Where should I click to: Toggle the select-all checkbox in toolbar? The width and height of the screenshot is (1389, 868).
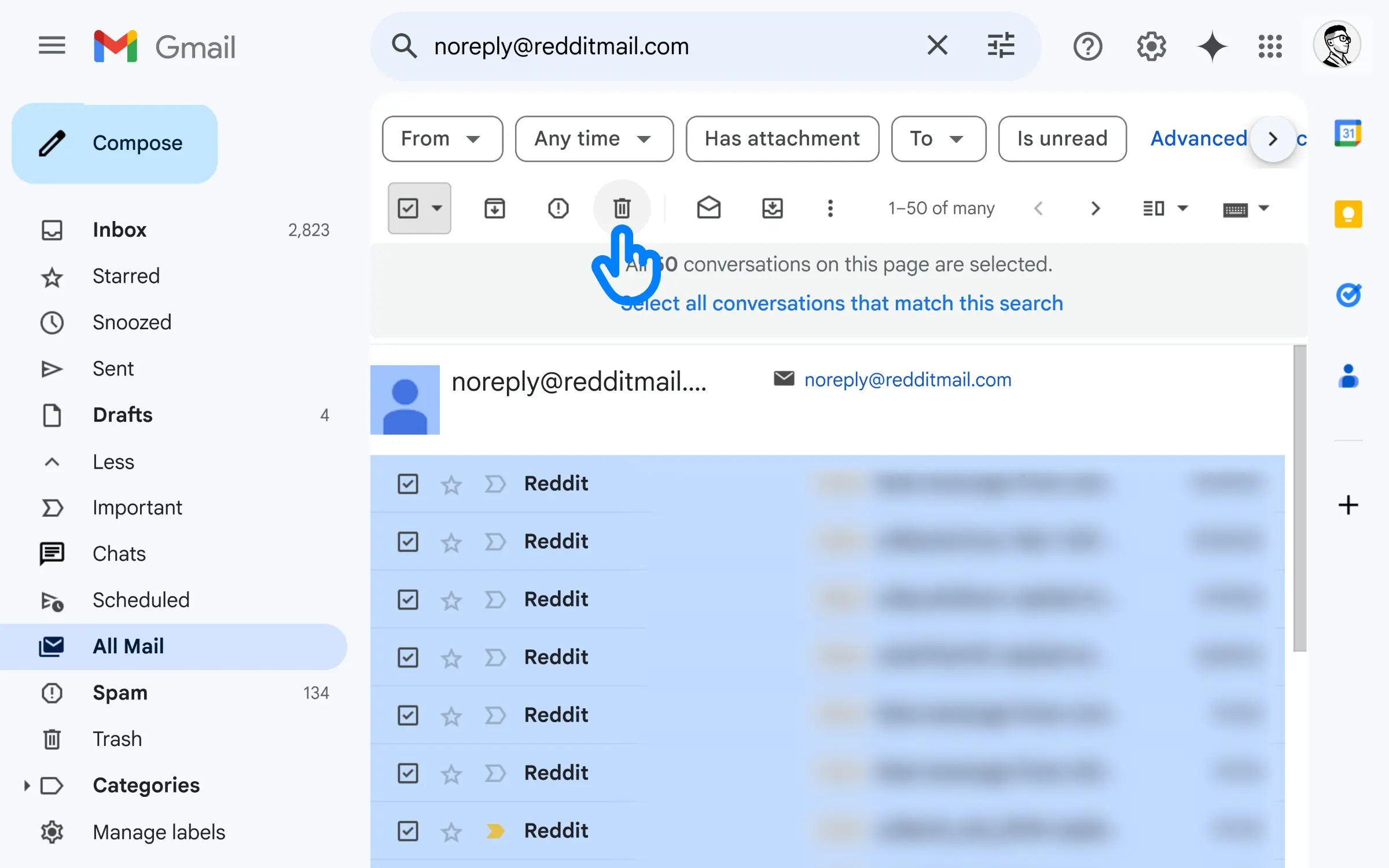click(x=408, y=208)
